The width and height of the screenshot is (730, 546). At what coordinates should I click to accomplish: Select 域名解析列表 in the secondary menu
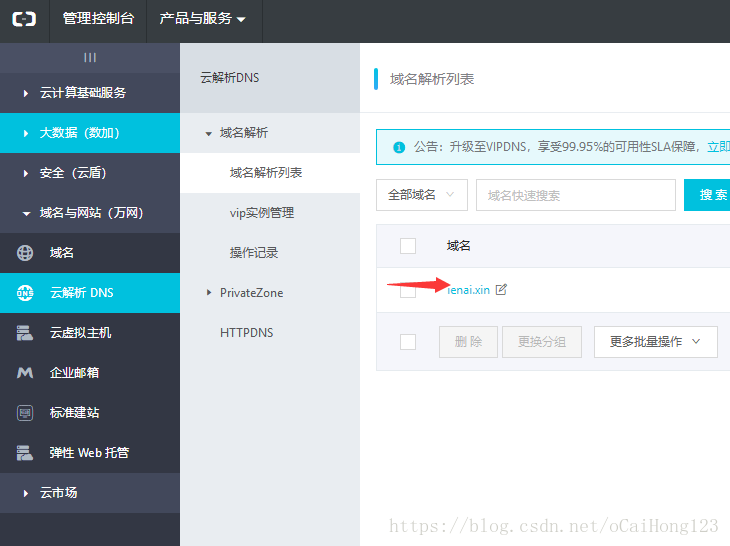pos(270,173)
